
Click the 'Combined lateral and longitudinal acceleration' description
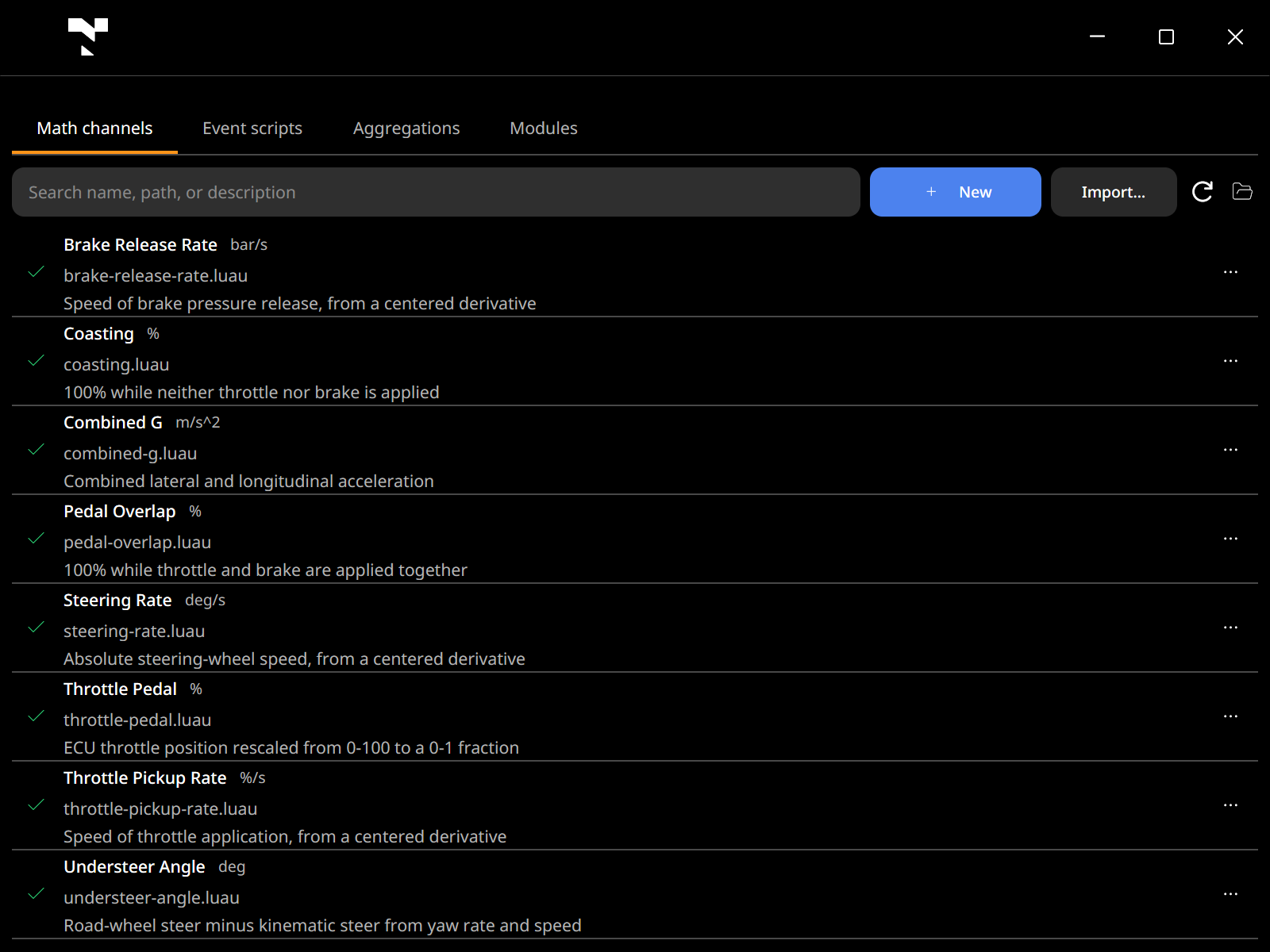[248, 482]
